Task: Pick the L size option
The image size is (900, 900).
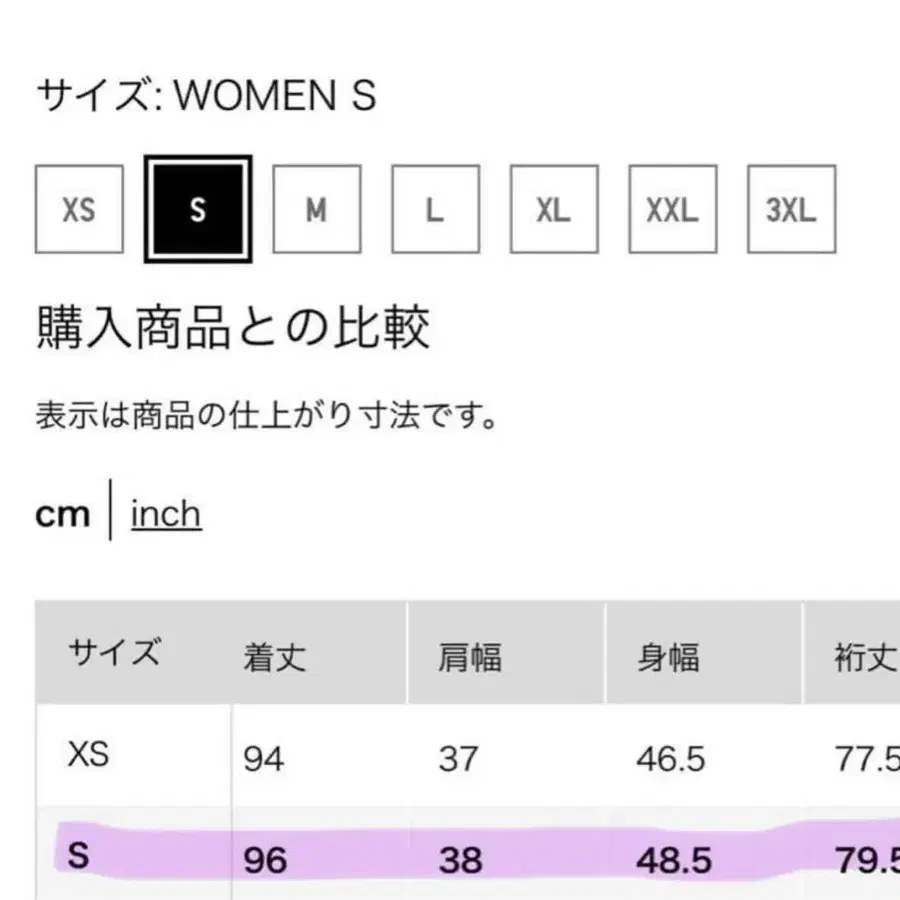Action: coord(434,209)
